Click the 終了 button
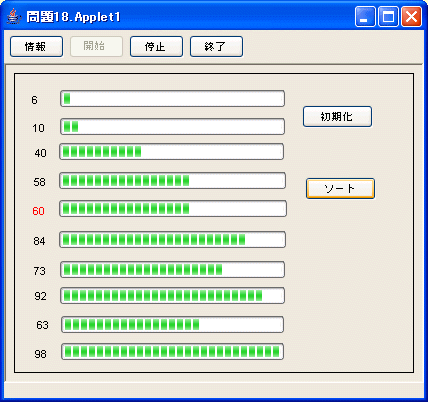Image resolution: width=428 pixels, height=402 pixels. point(216,47)
